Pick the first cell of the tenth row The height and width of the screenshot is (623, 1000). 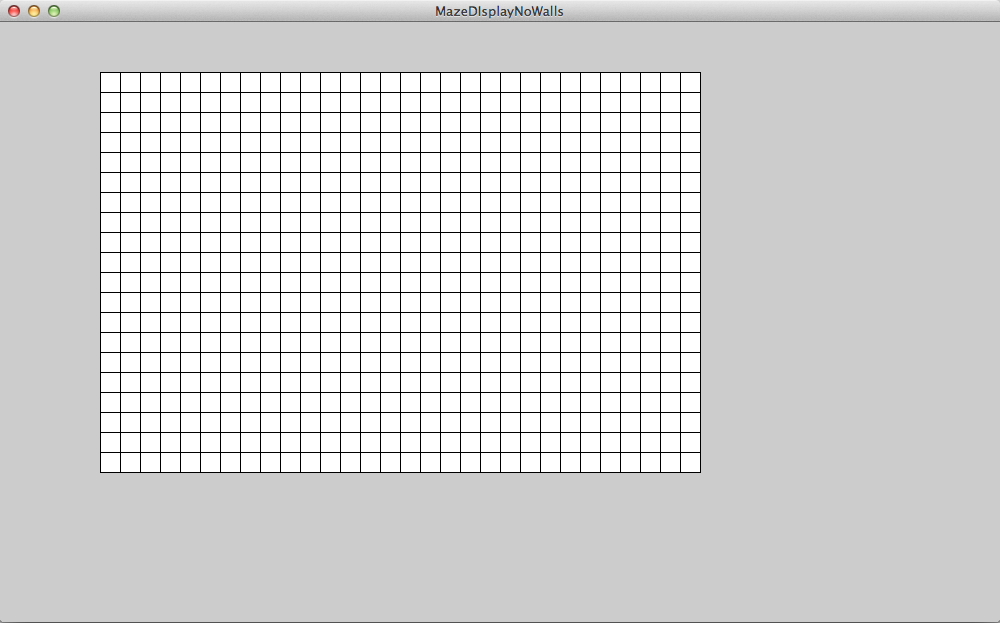[x=110, y=262]
